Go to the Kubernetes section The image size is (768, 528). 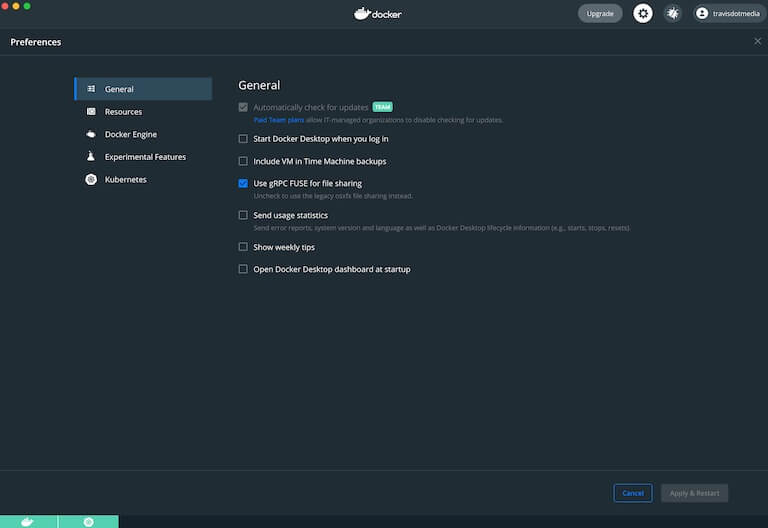point(143,179)
